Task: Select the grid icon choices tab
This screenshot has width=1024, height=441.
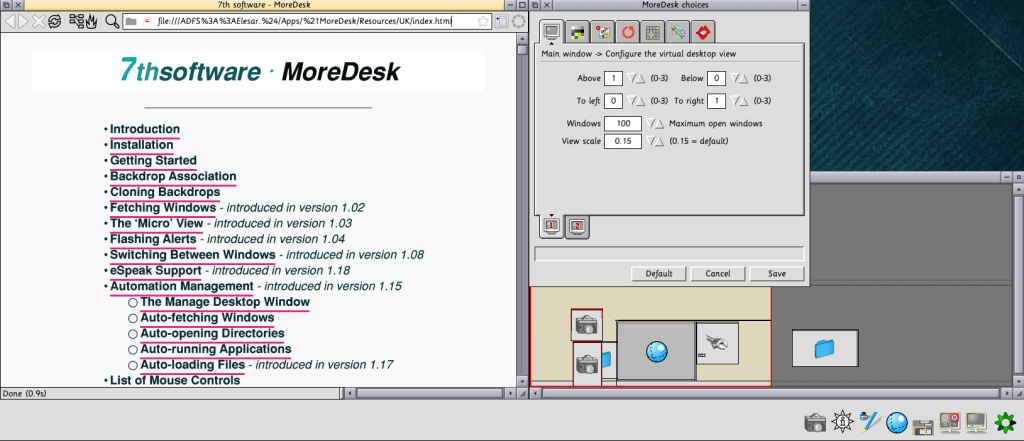Action: (x=654, y=32)
